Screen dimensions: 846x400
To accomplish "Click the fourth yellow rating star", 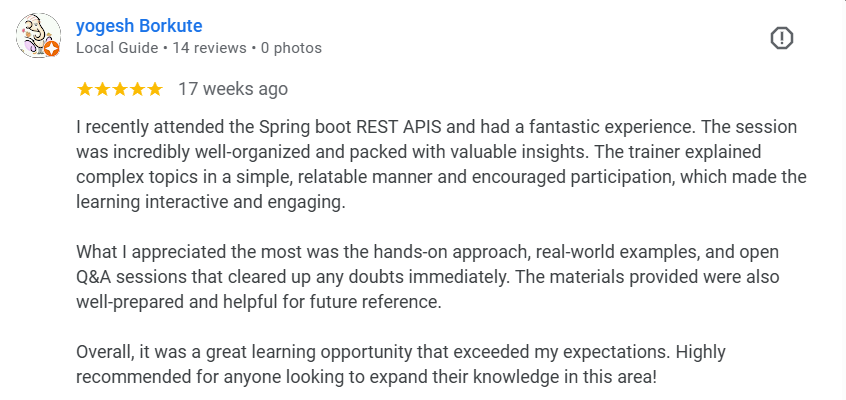I will tap(137, 89).
